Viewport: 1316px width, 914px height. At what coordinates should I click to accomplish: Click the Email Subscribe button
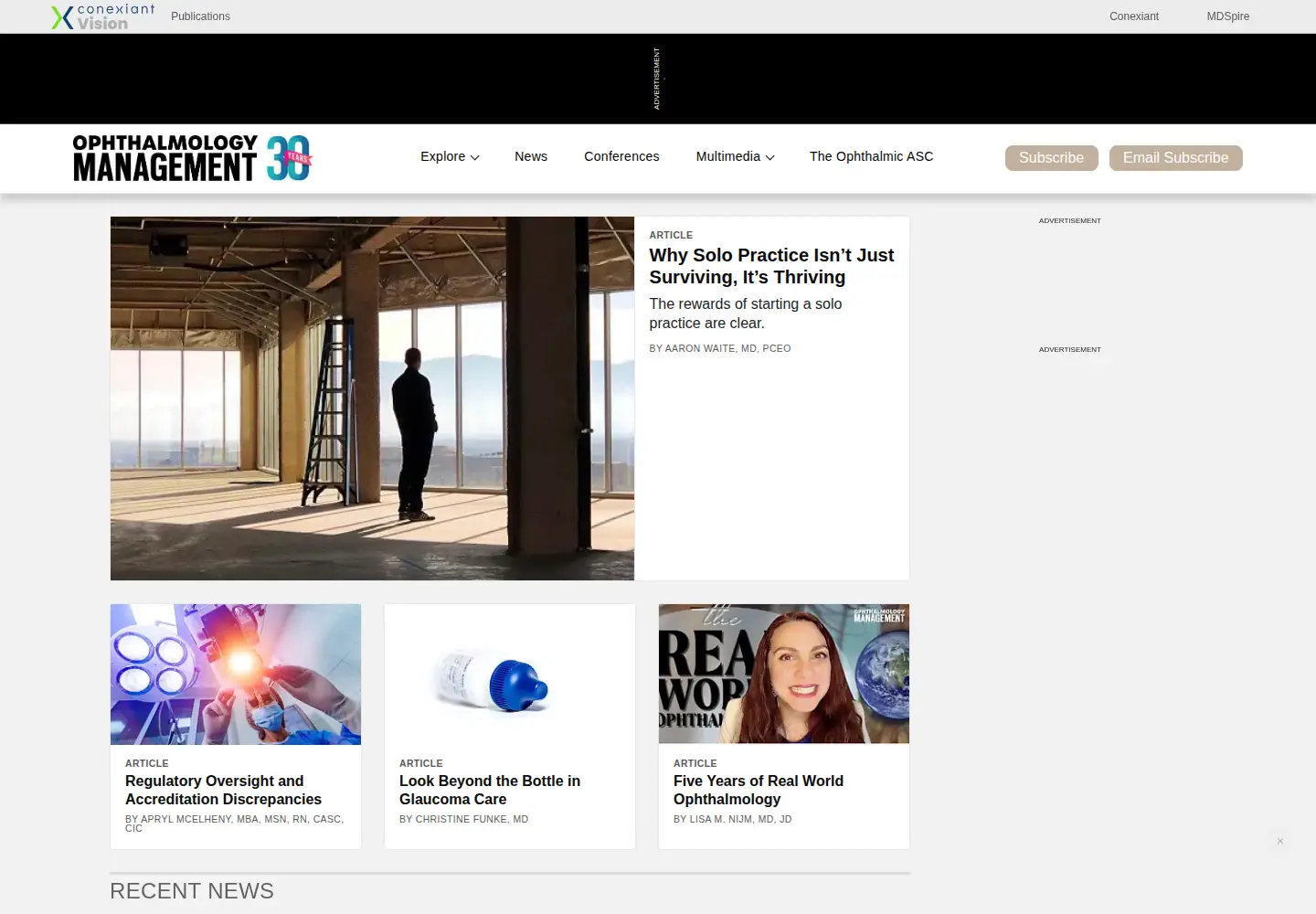coord(1175,158)
